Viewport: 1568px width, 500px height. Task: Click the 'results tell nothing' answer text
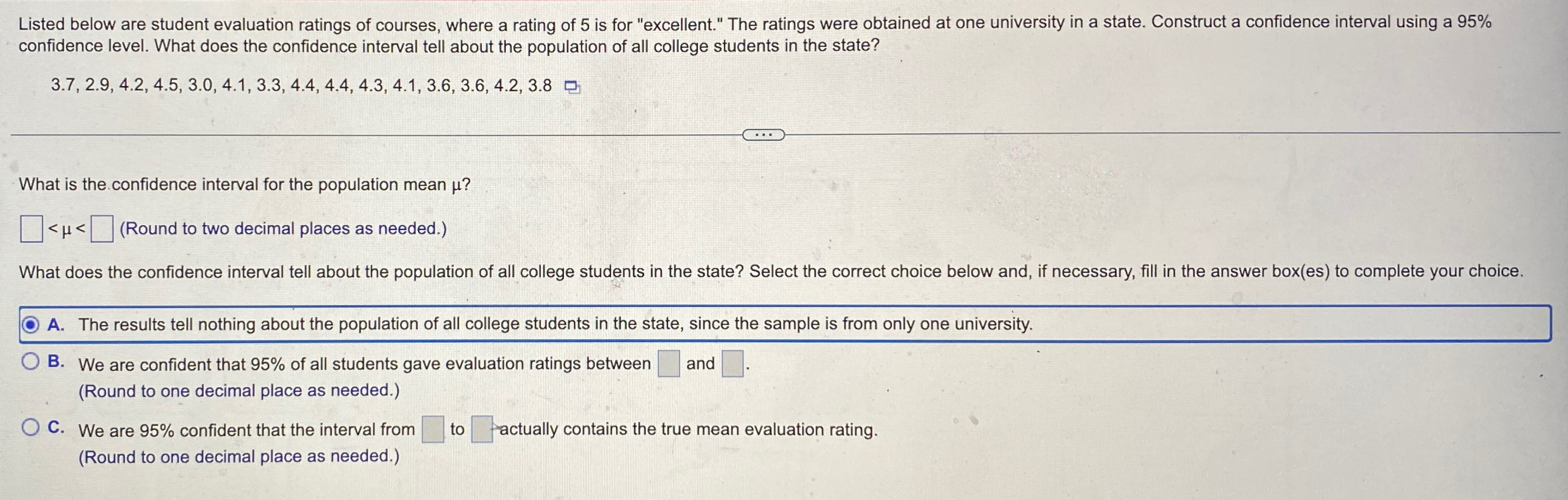pos(555,324)
